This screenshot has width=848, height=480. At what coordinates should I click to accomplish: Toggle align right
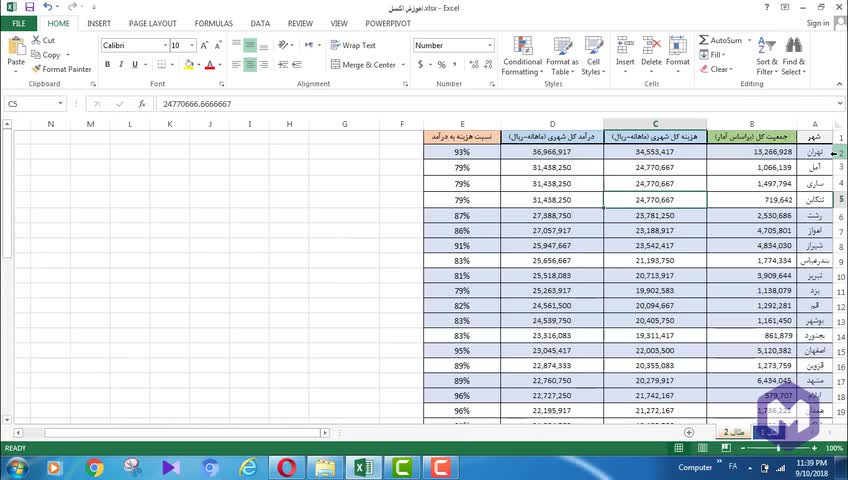click(x=264, y=64)
